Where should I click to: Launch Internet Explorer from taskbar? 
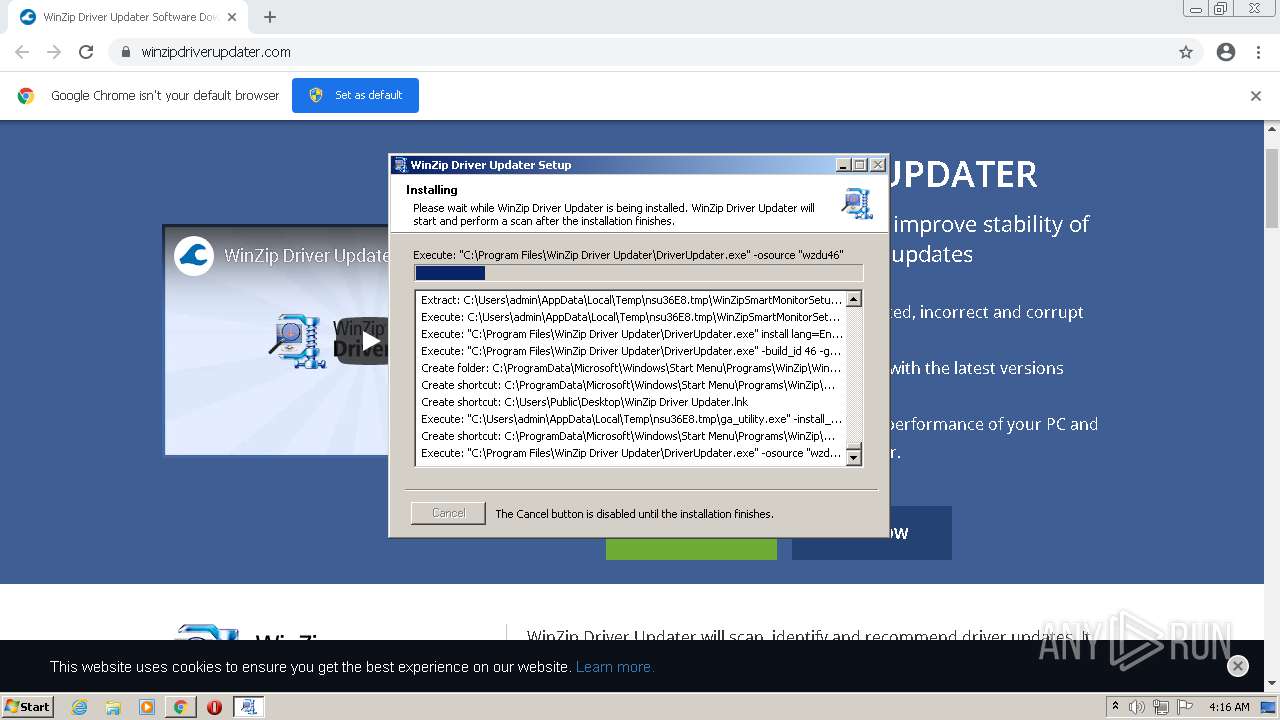(x=80, y=707)
